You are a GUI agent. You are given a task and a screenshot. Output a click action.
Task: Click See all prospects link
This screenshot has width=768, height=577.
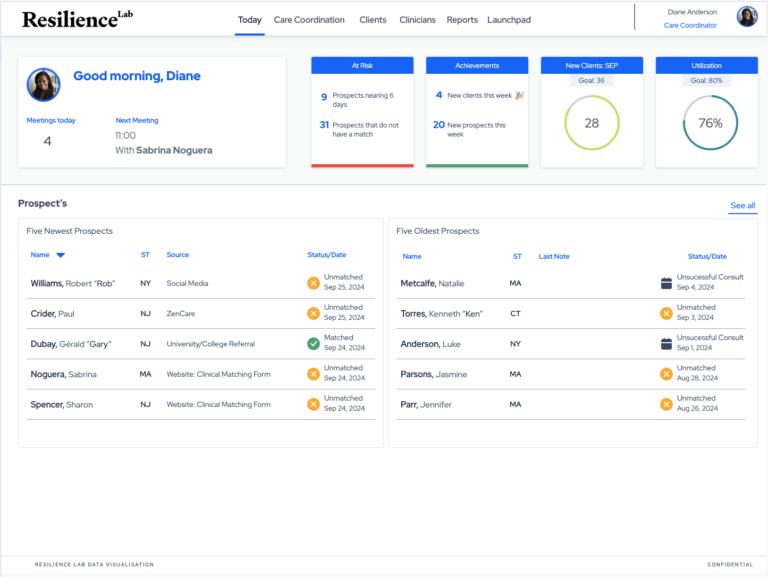coord(743,205)
